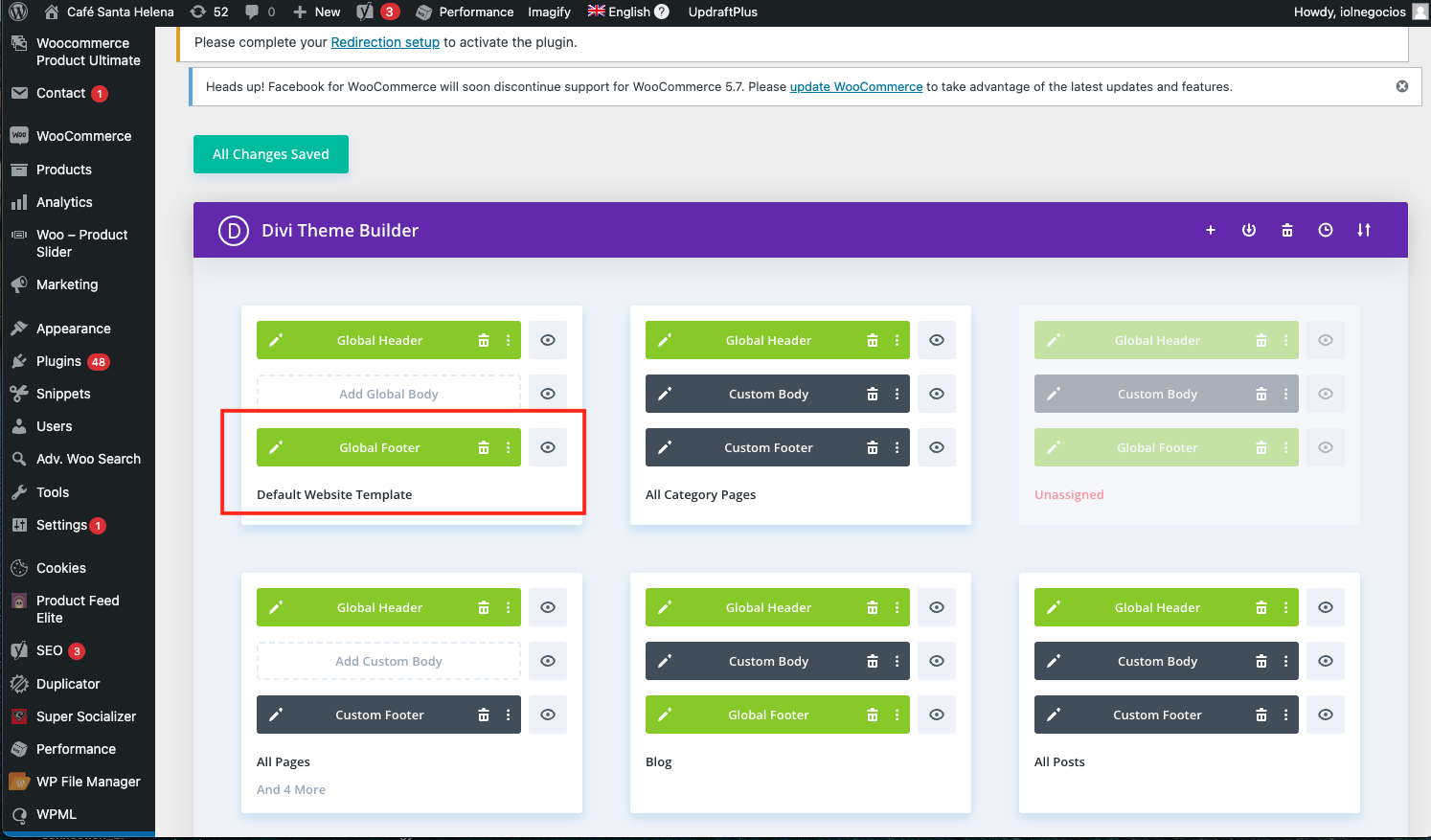Follow the update WooCommerce link

(856, 86)
